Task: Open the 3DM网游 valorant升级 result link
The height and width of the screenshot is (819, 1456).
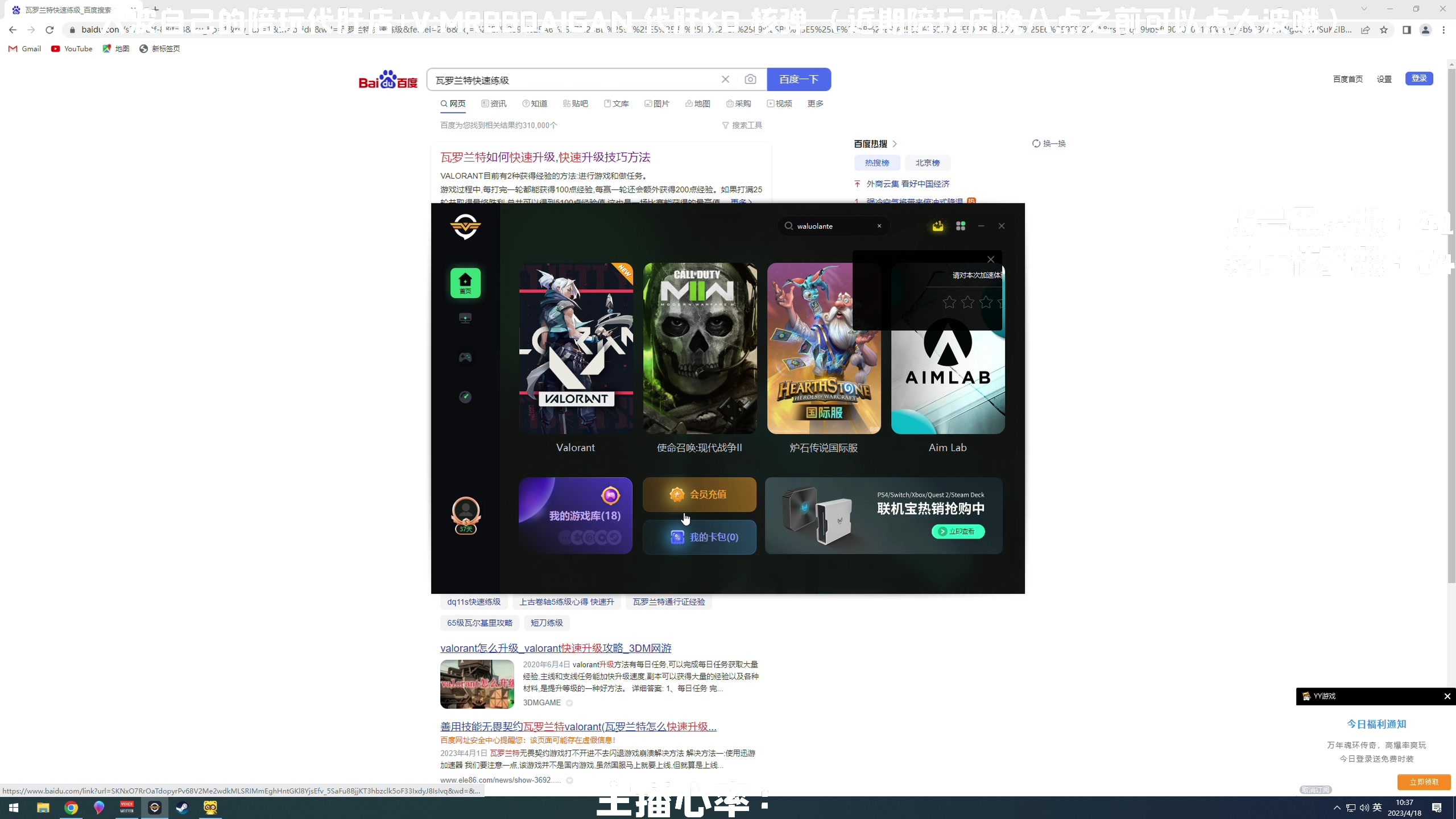Action: pos(556,648)
